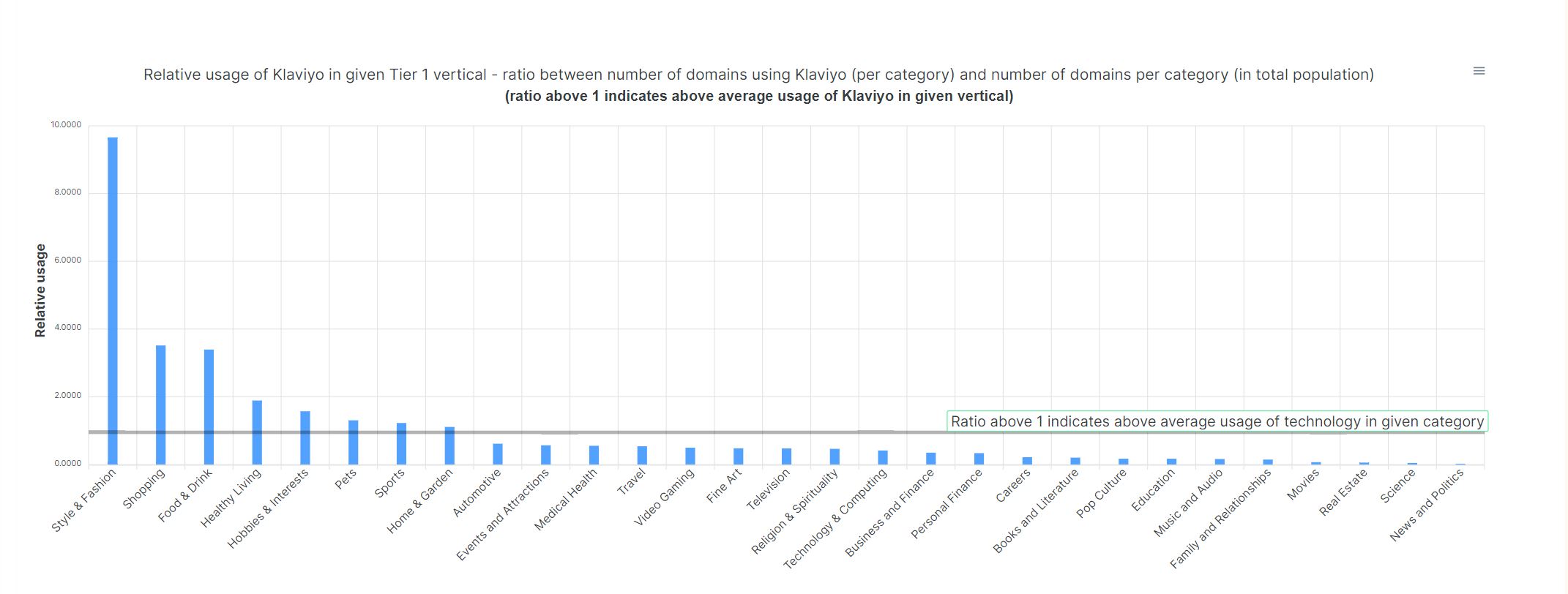Click the Healthy Living axis label

[x=231, y=498]
